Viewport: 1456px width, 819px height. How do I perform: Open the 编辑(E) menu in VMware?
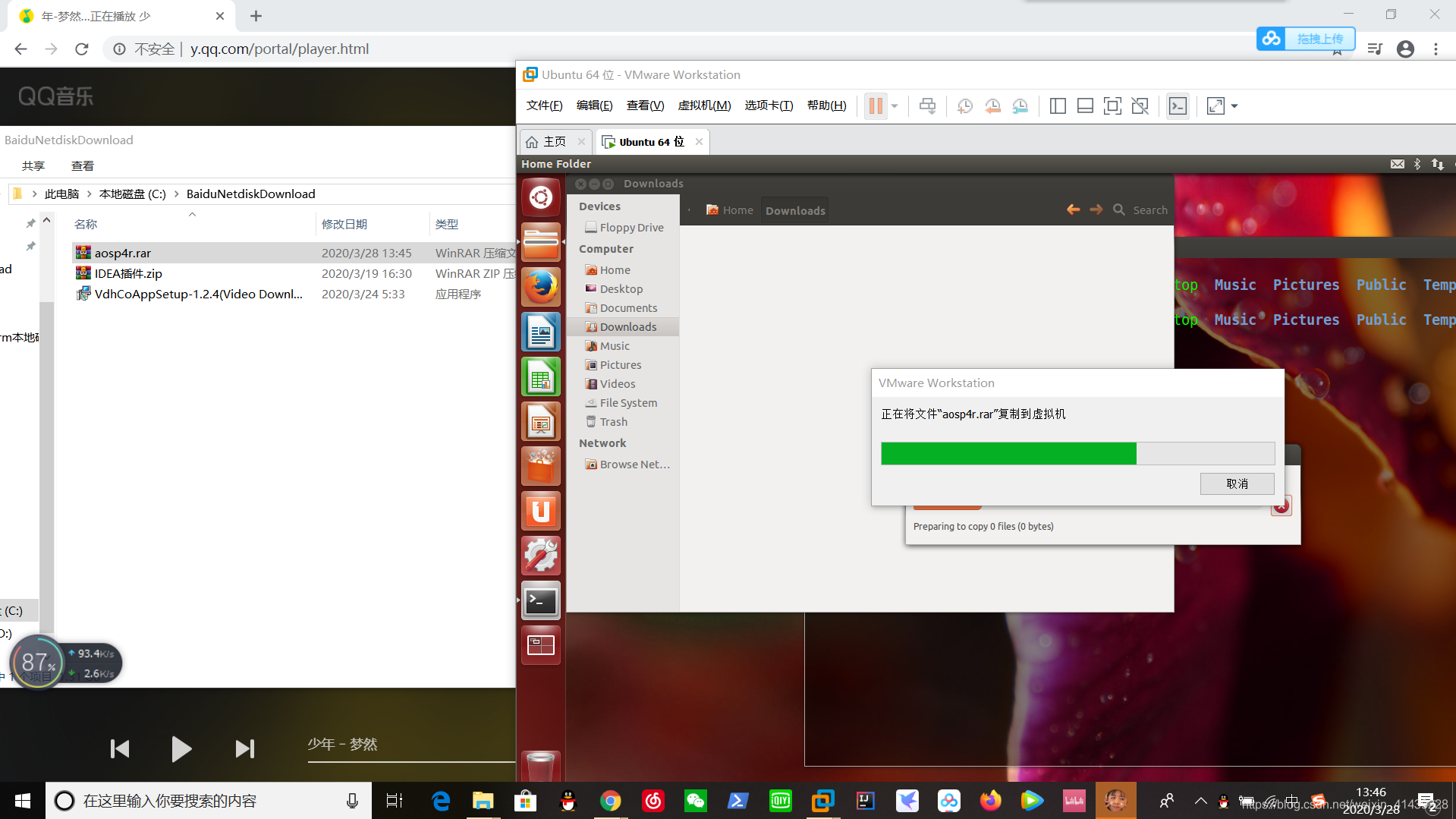[594, 106]
